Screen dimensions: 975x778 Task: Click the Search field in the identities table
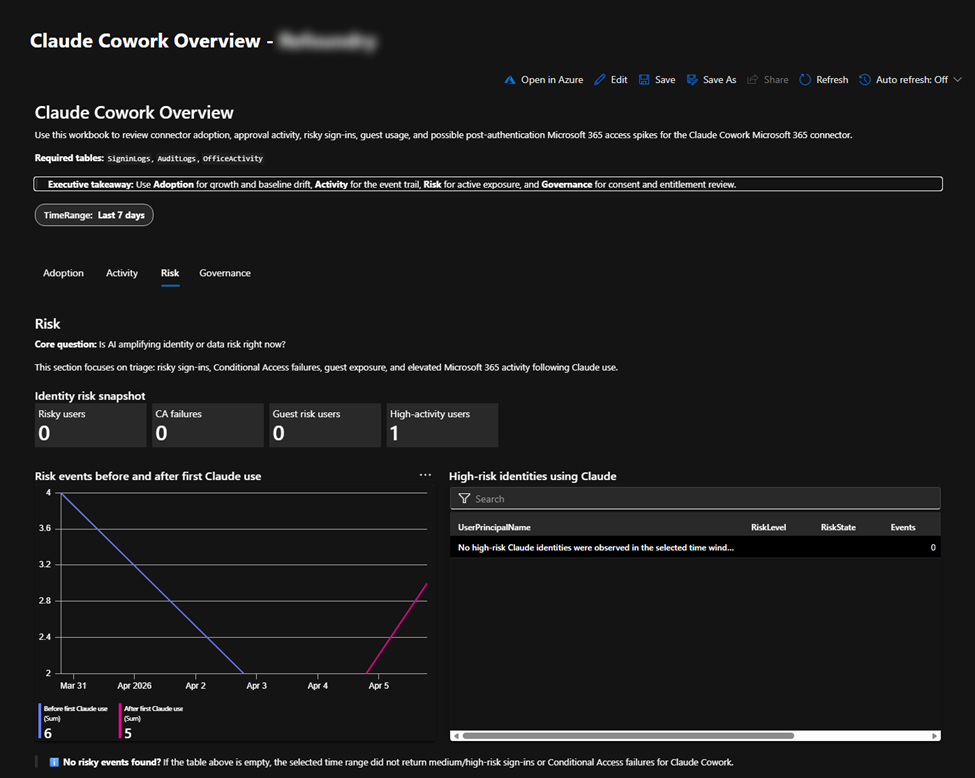tap(700, 499)
